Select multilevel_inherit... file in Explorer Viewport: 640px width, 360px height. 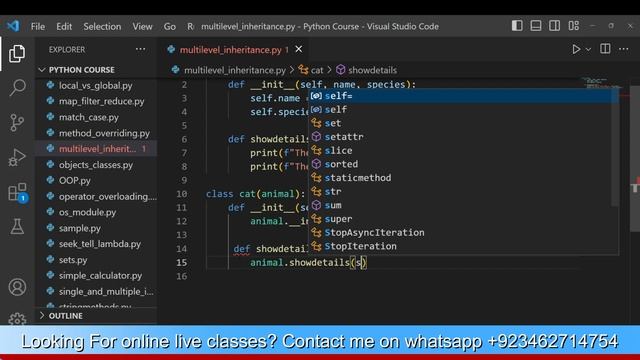[96, 149]
